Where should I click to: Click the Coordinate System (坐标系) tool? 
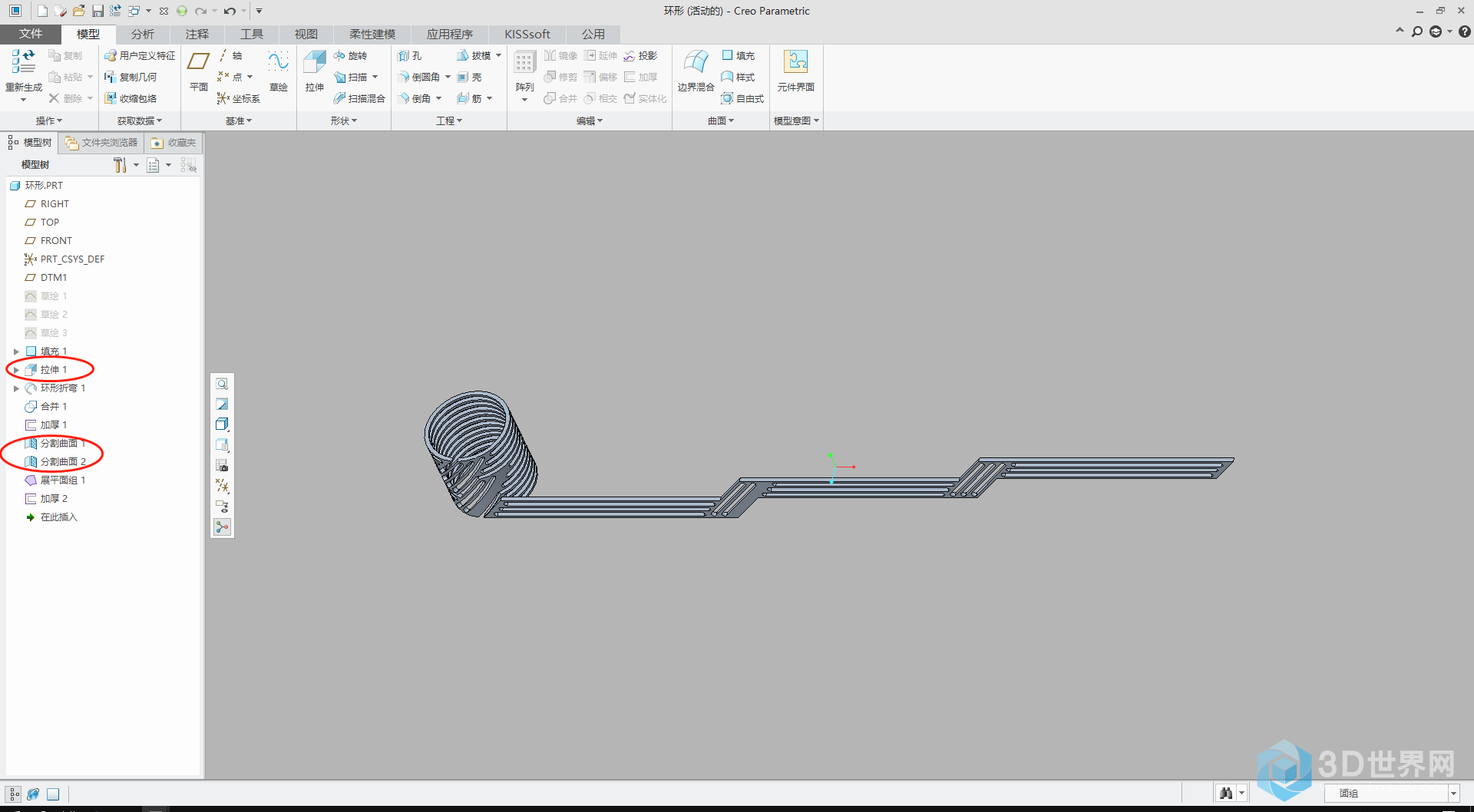239,99
